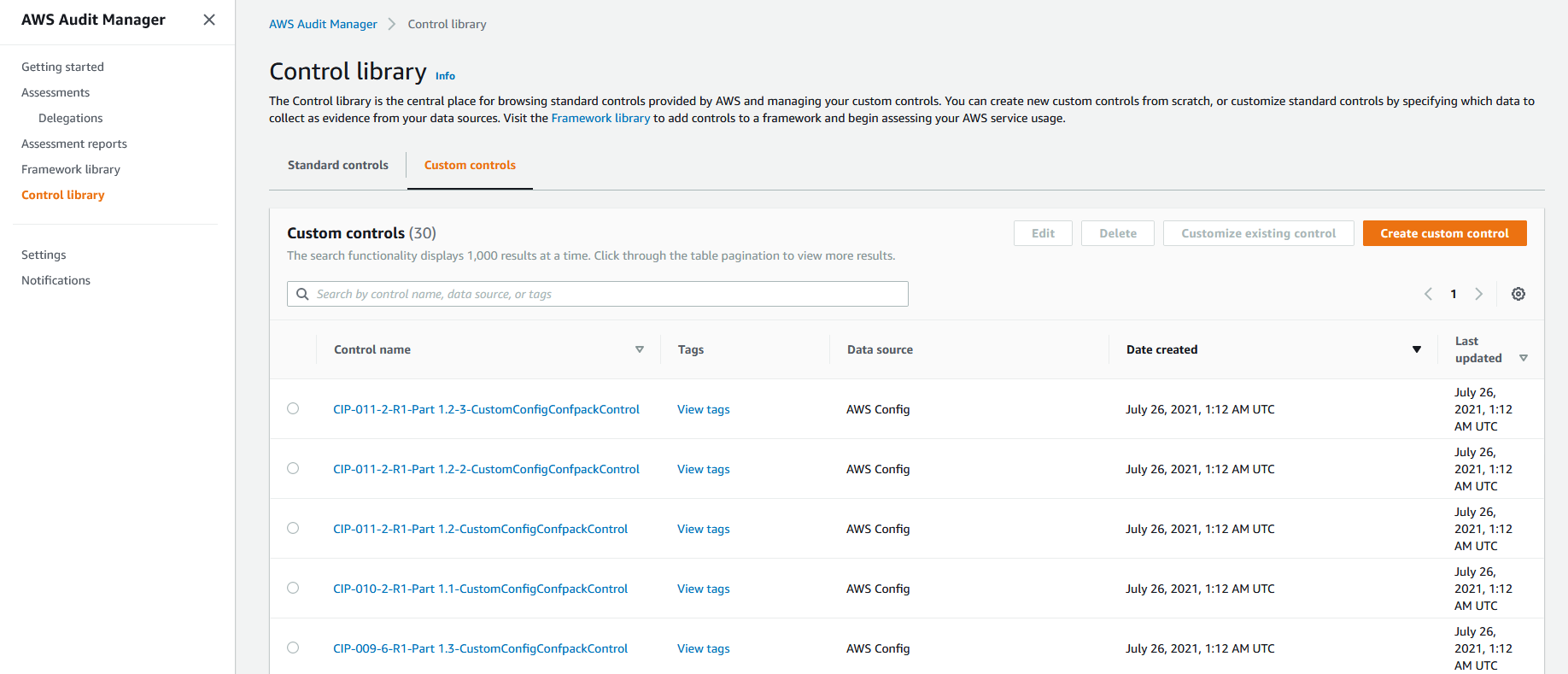The height and width of the screenshot is (674, 1568).
Task: Click AWS Config for CIP-011-2-R1-Part 1.2-3
Action: [x=878, y=409]
